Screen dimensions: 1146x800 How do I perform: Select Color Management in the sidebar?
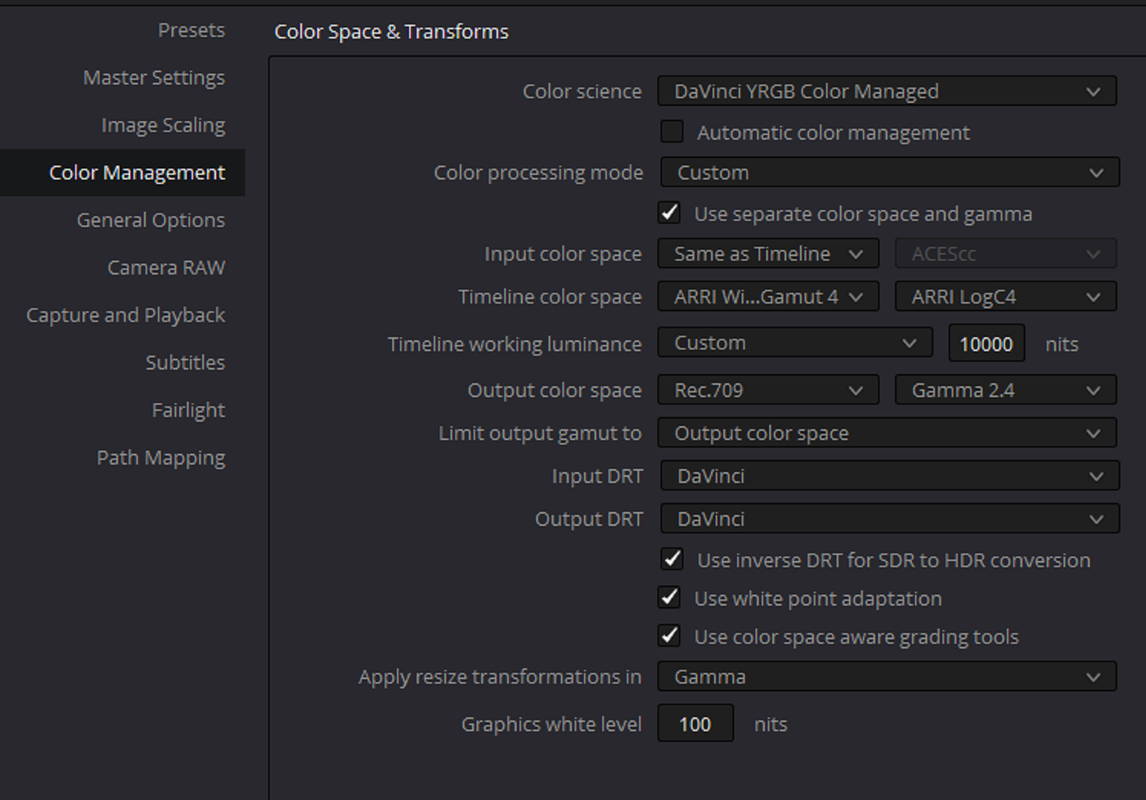coord(123,172)
